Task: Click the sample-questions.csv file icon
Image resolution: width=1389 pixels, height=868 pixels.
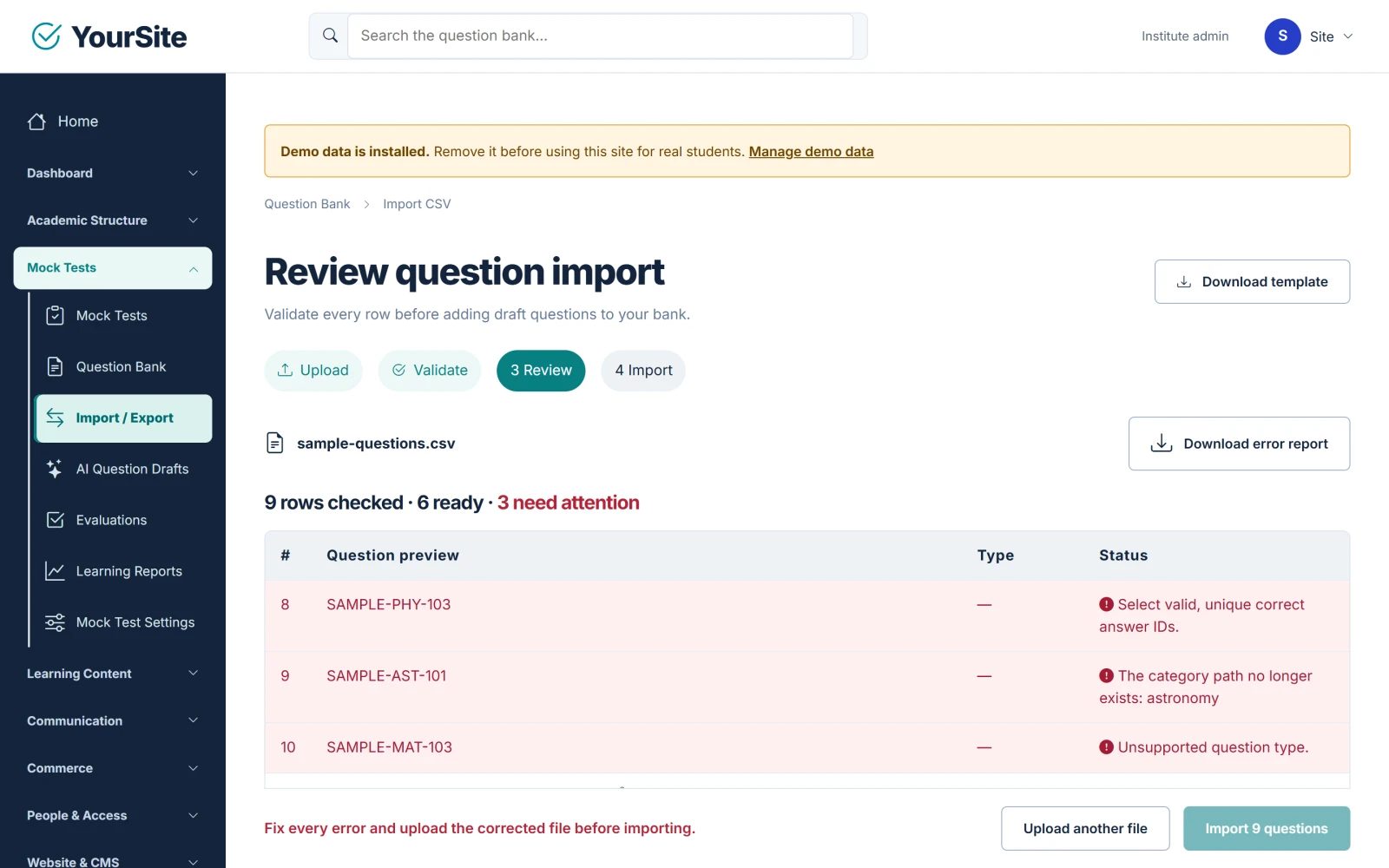Action: tap(274, 443)
